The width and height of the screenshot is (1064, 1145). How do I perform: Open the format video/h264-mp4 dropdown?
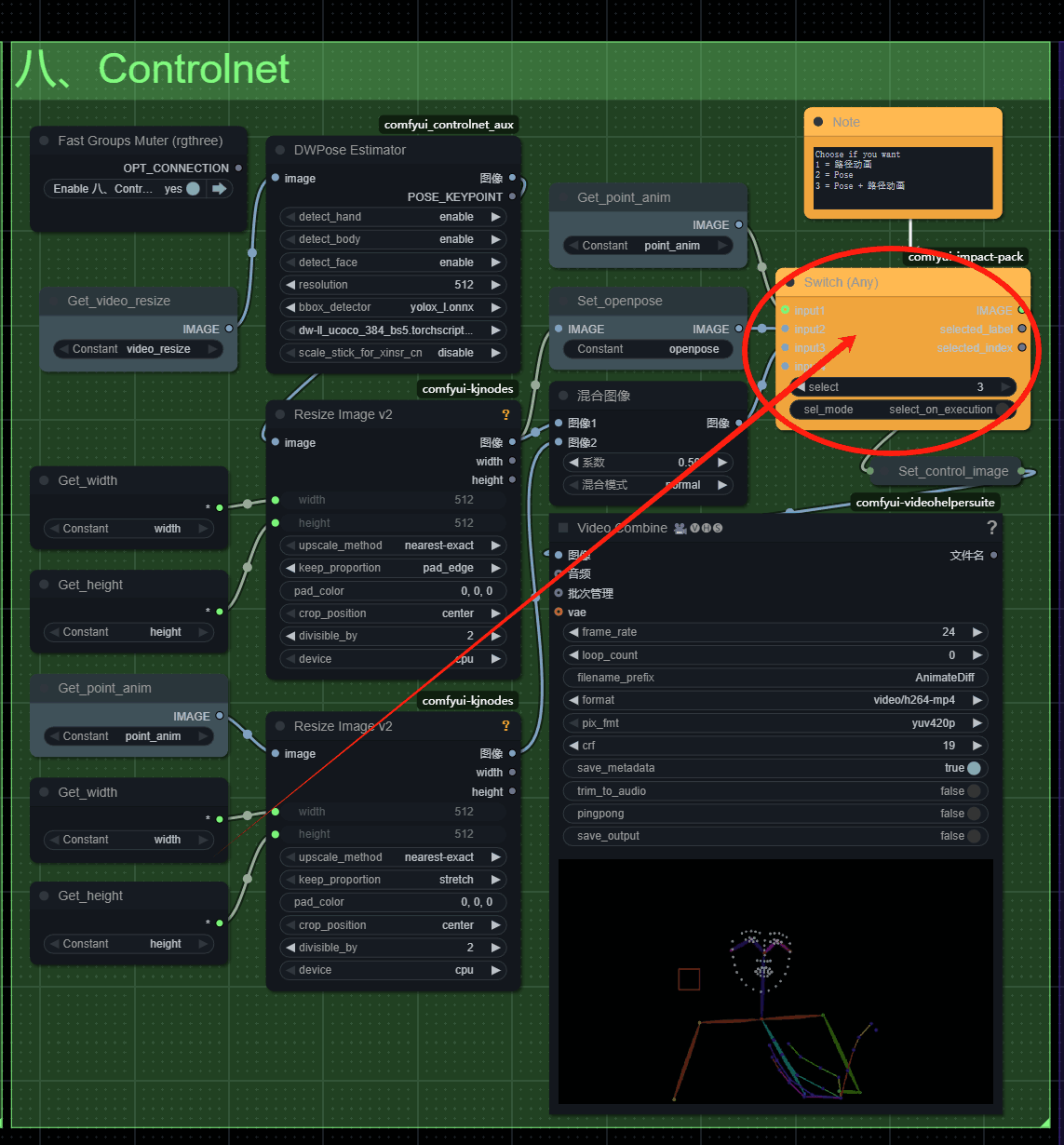pyautogui.click(x=774, y=700)
